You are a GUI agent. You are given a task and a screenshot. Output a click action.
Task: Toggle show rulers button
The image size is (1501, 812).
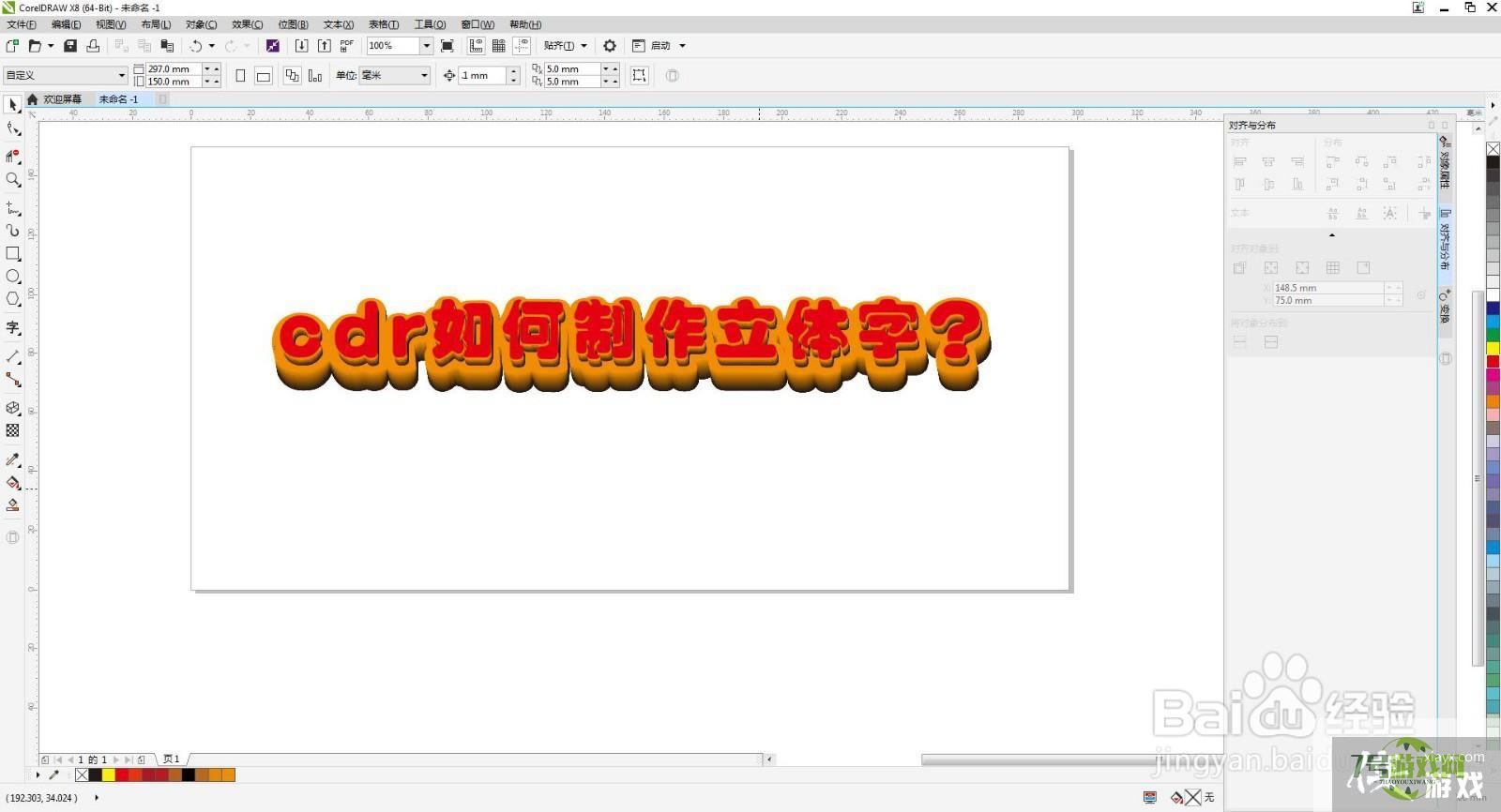click(477, 45)
